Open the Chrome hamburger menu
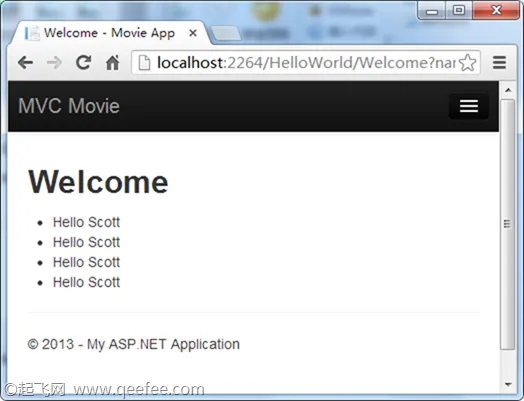Screen dimensions: 524x401 (499, 62)
